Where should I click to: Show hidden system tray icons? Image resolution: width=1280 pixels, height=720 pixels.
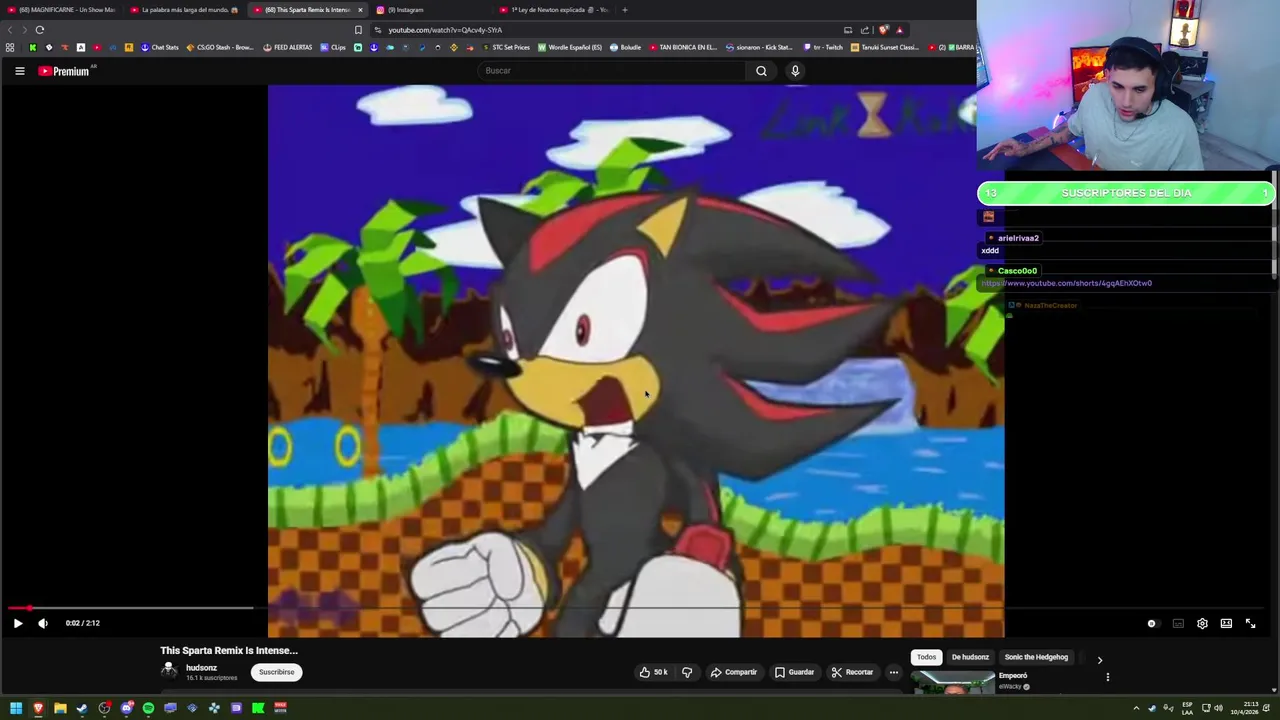tap(1135, 708)
